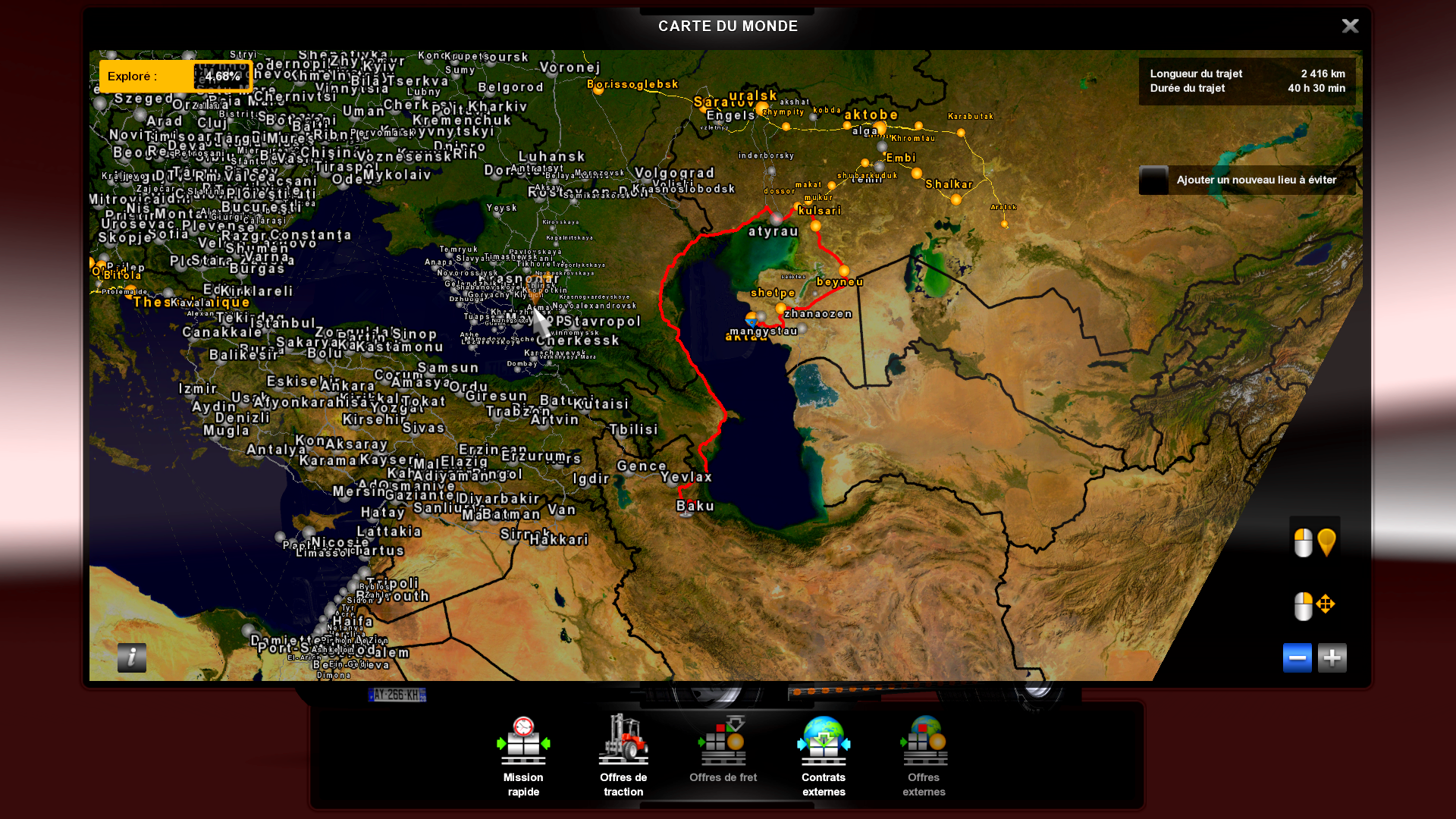Click the map info 'i' button
This screenshot has height=819, width=1456.
tap(132, 657)
